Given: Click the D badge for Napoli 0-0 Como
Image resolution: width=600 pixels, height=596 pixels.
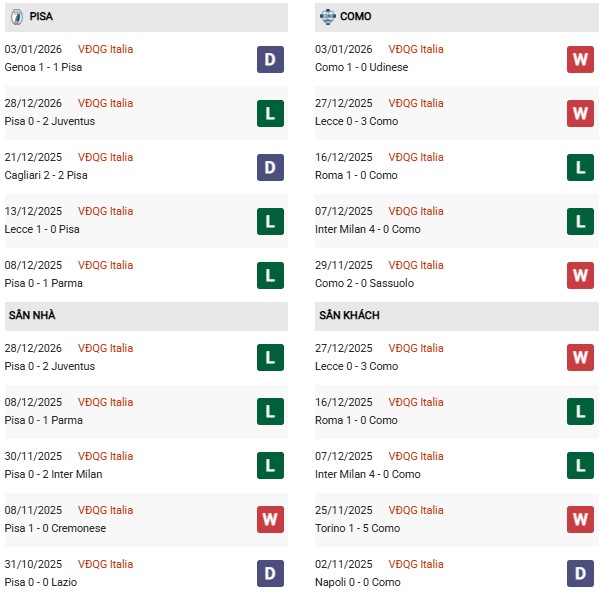Looking at the screenshot, I should click(580, 574).
